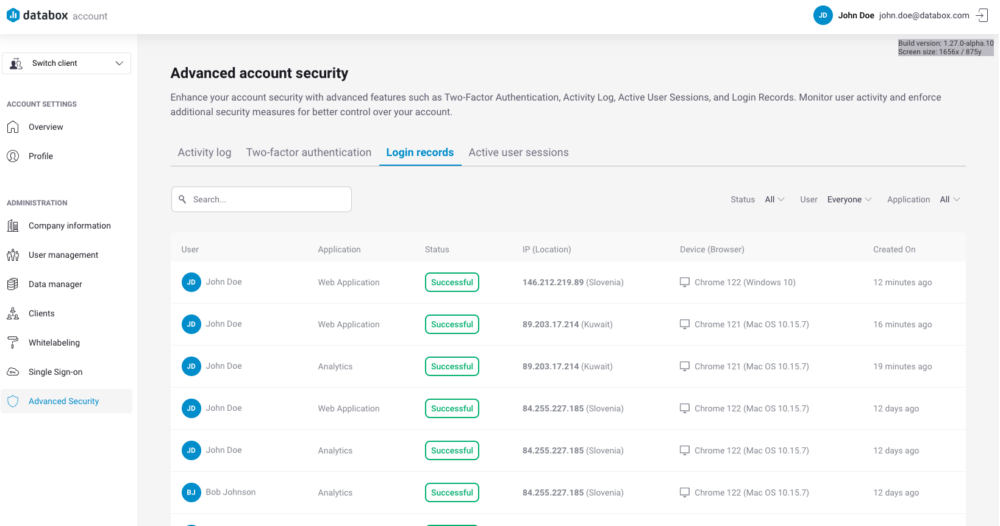Viewport: 1000px width, 526px height.
Task: Open the User Everyone filter dropdown
Action: 849,200
